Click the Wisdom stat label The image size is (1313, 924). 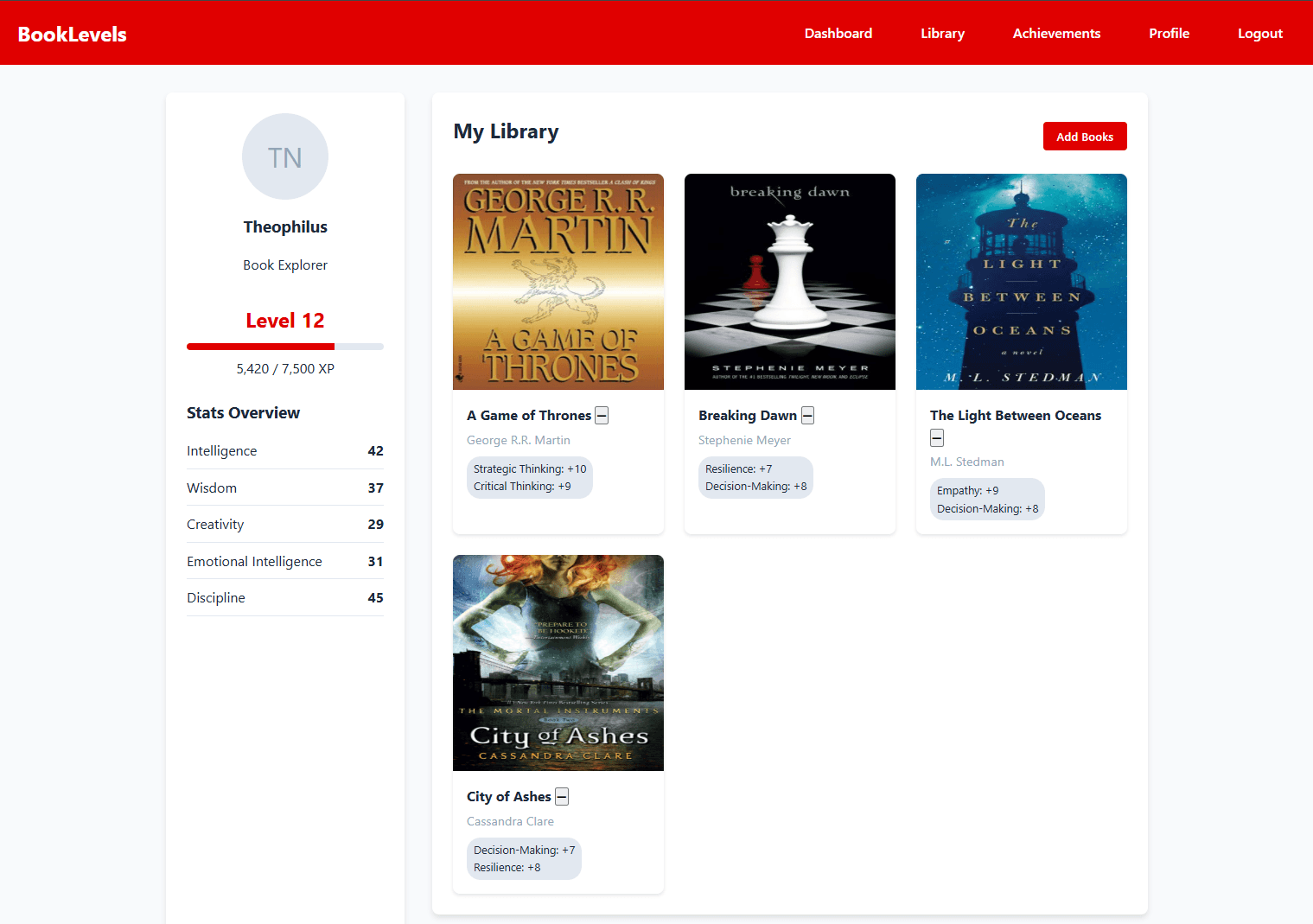click(212, 488)
